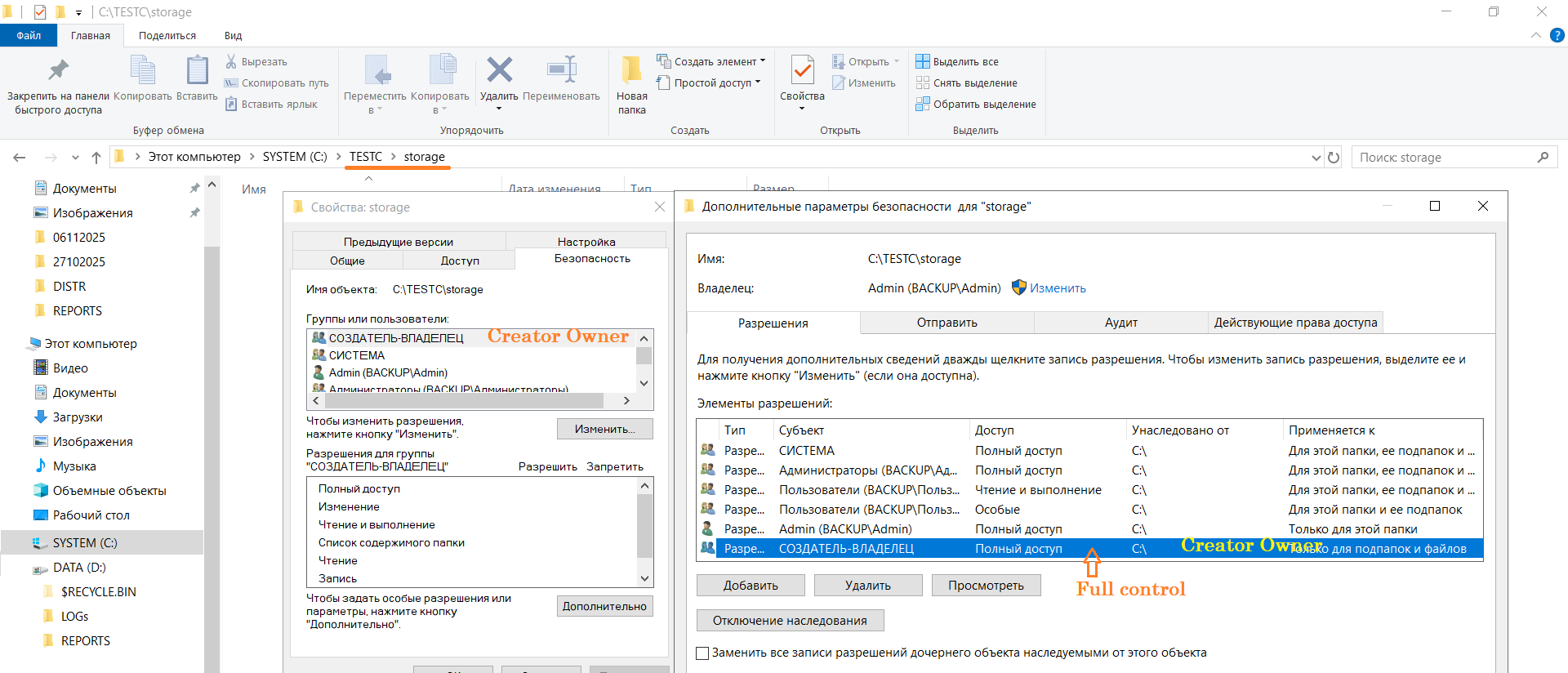Collapse the ribbon with the chevron
1568x673 pixels.
point(1535,35)
